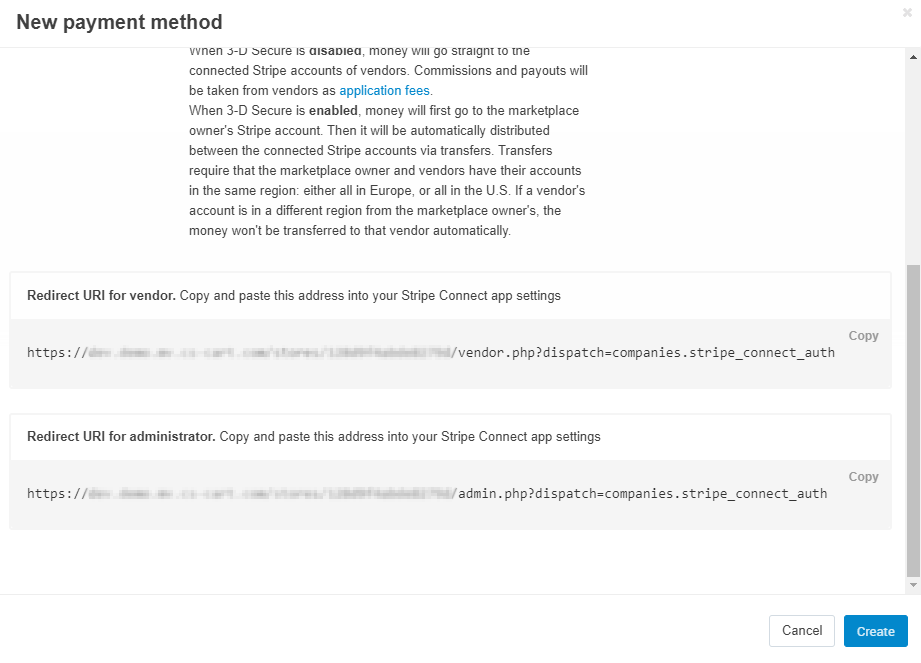The height and width of the screenshot is (663, 921).
Task: Click the https:// prefix of vendor URI
Action: tap(57, 352)
